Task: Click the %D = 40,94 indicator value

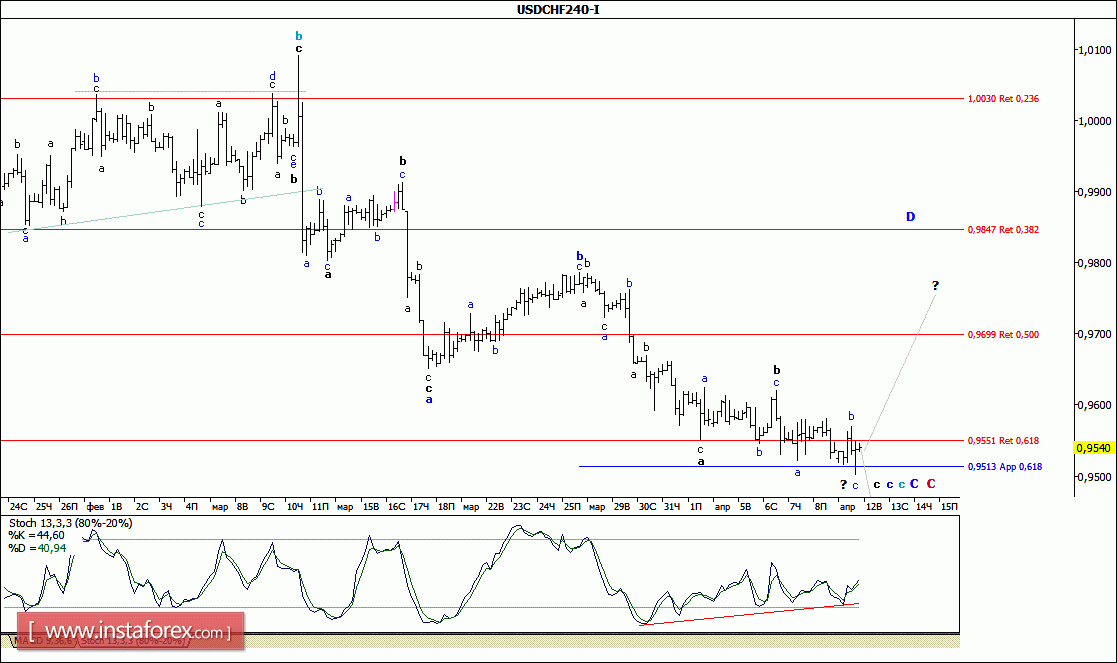Action: (37, 548)
